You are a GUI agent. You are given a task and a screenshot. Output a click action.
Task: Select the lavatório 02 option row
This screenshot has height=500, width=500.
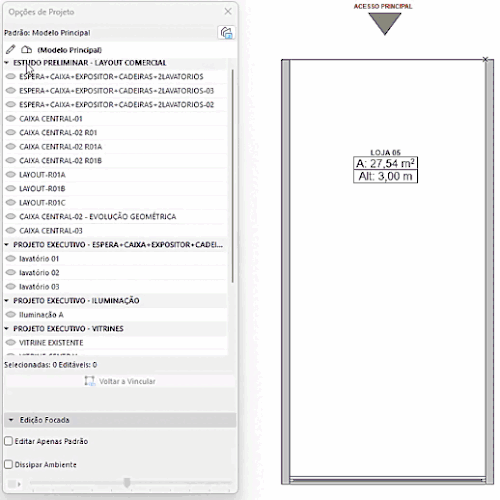pyautogui.click(x=115, y=273)
